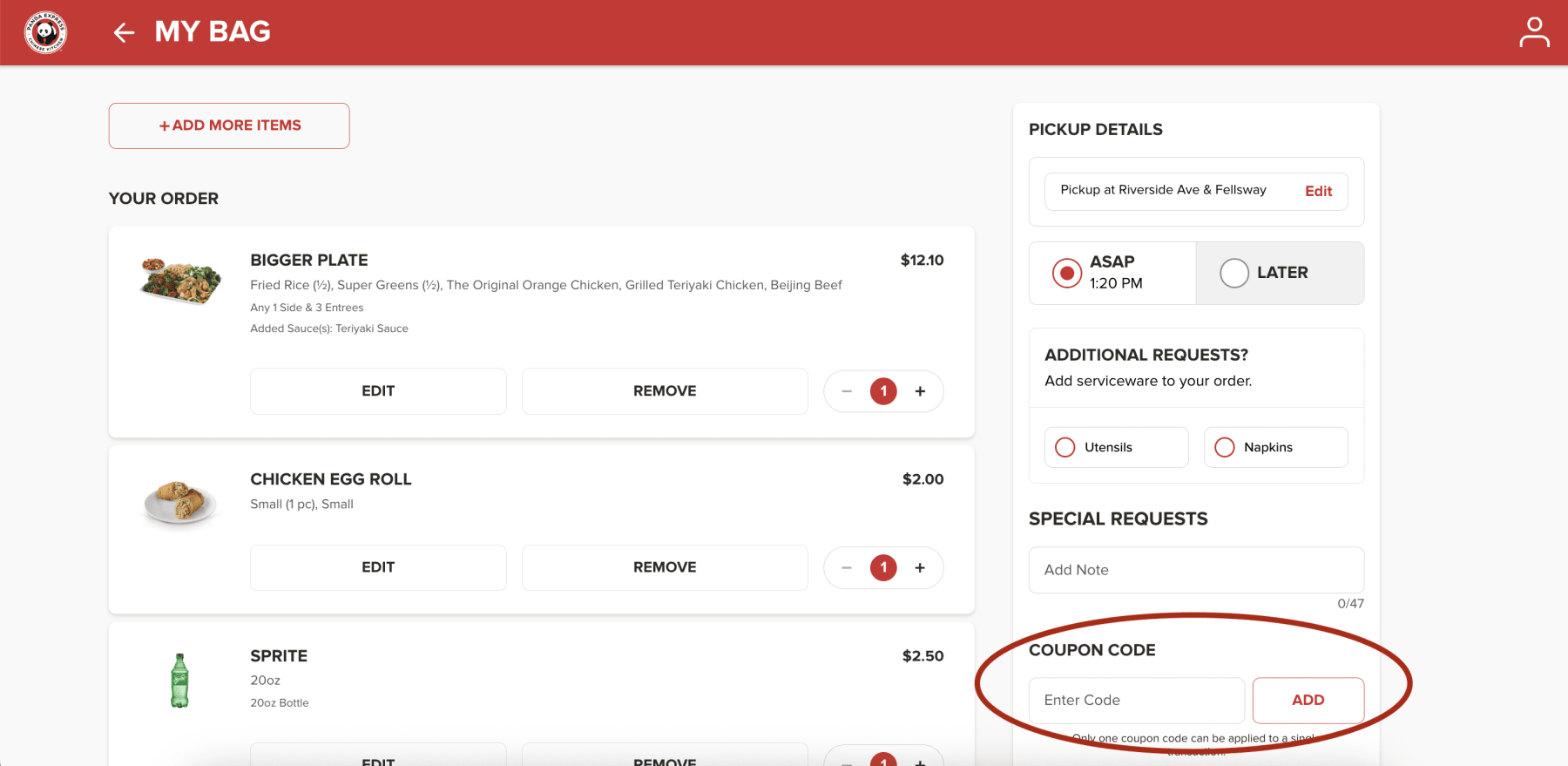The width and height of the screenshot is (1568, 766).
Task: Click the Chicken Egg Roll price $2.00
Action: (923, 479)
